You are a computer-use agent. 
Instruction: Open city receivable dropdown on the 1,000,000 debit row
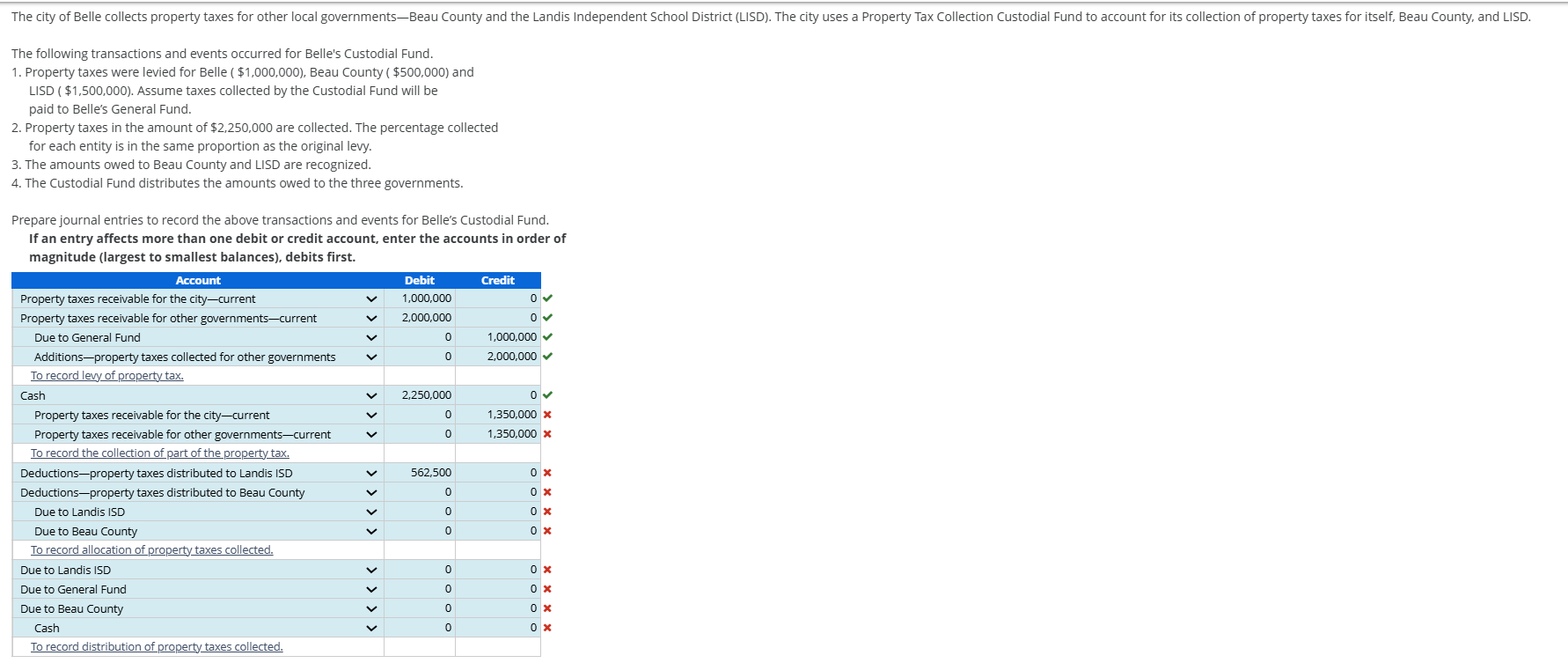click(x=371, y=298)
